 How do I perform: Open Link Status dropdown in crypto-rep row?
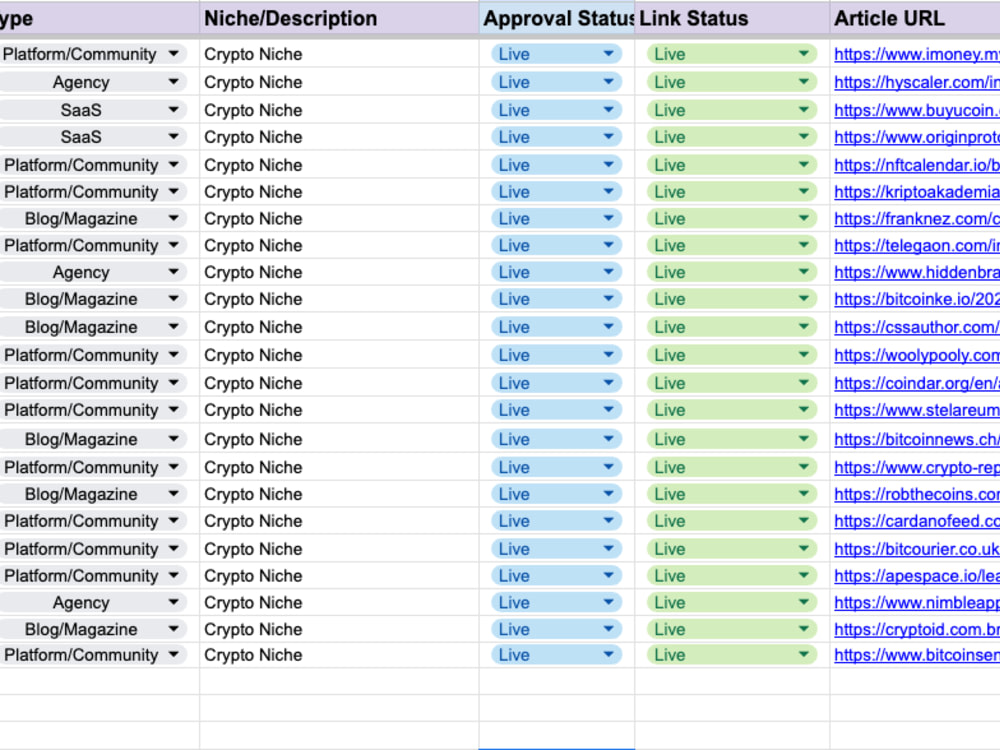tap(804, 467)
